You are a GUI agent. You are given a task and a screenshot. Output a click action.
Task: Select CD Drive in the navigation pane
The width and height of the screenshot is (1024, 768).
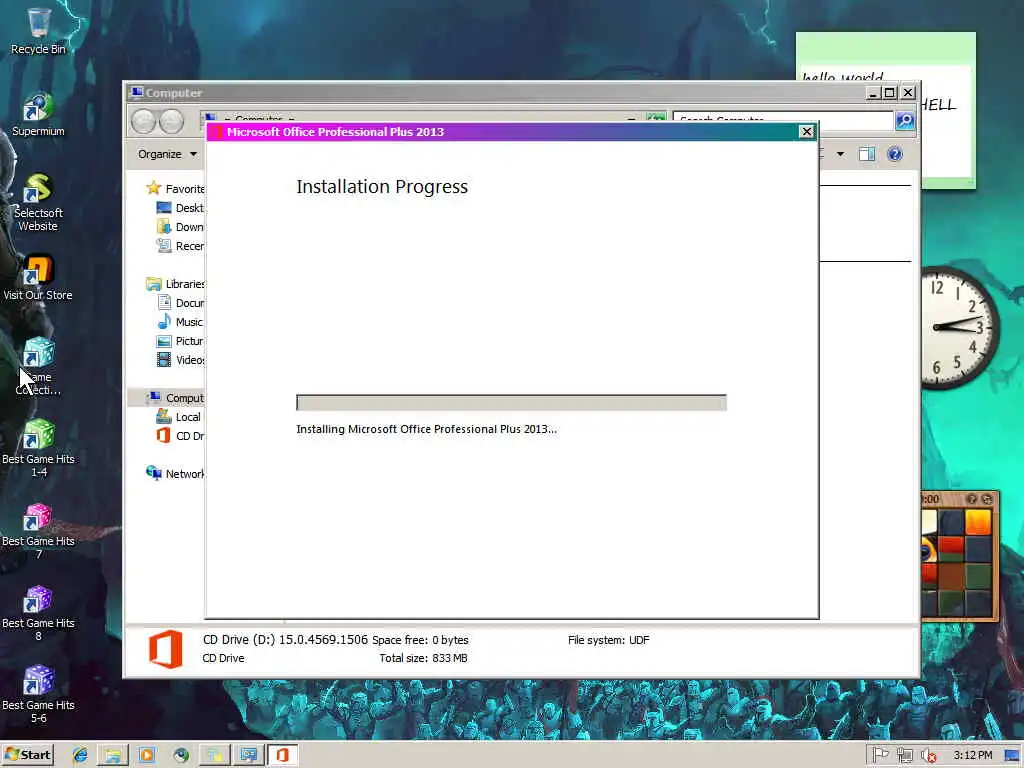point(180,435)
